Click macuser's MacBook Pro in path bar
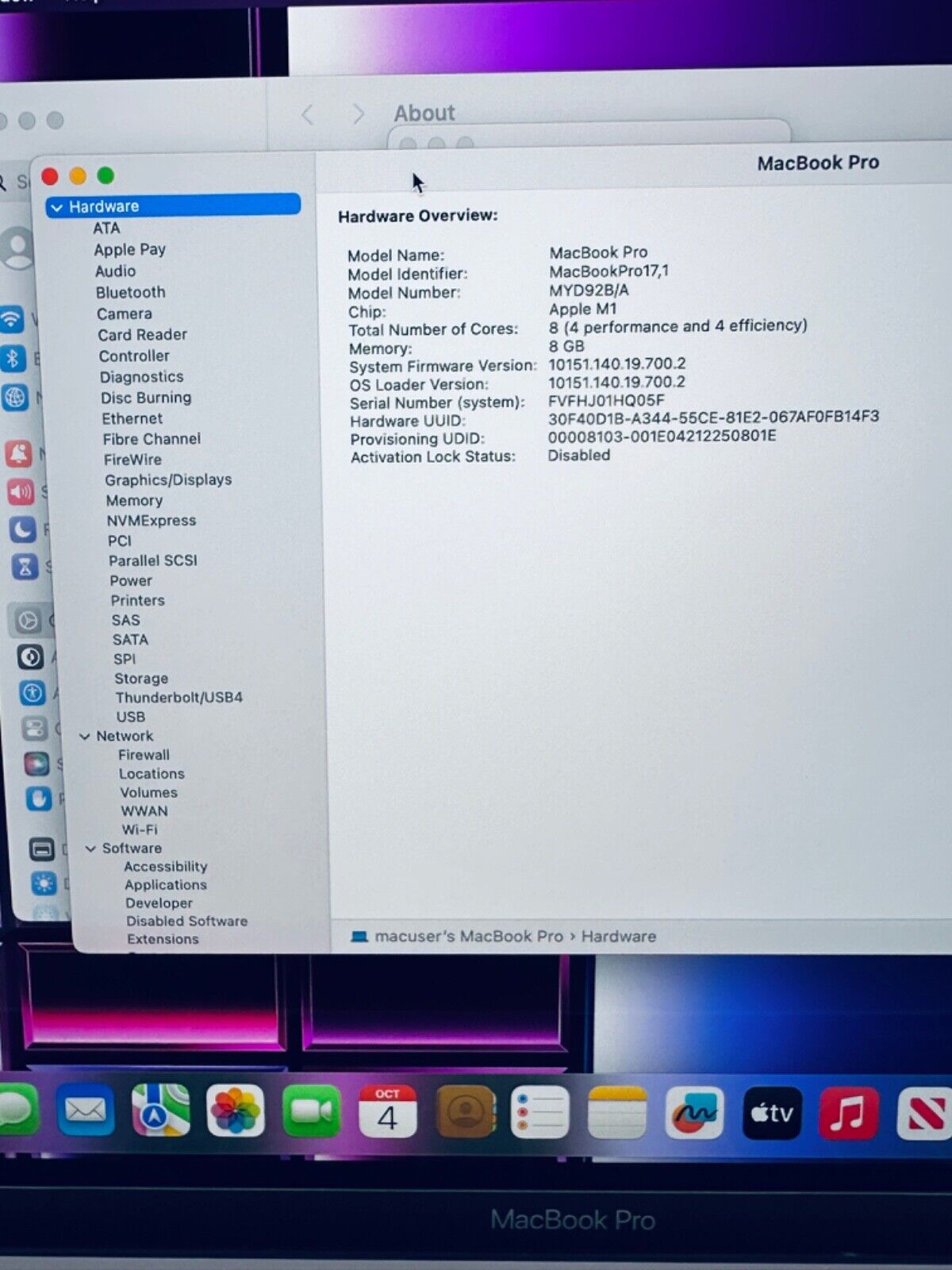Viewport: 952px width, 1270px height. 468,937
